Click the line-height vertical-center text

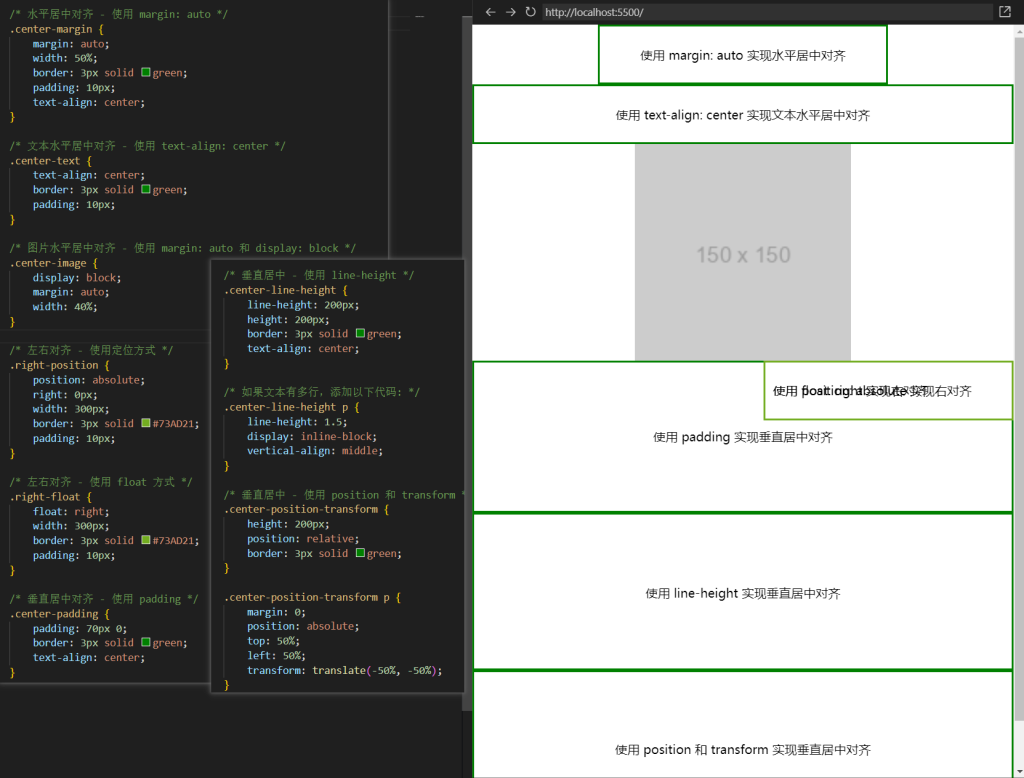742,593
